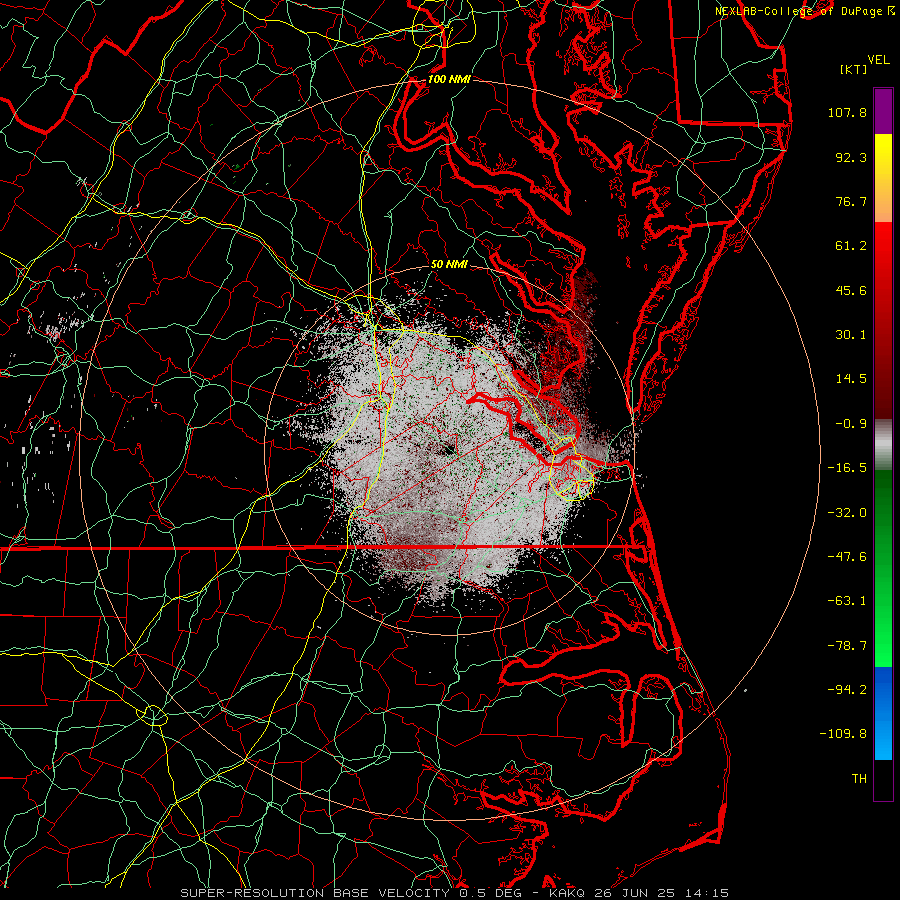
Task: Click the 45.6 velocity scale value
Action: 851,290
